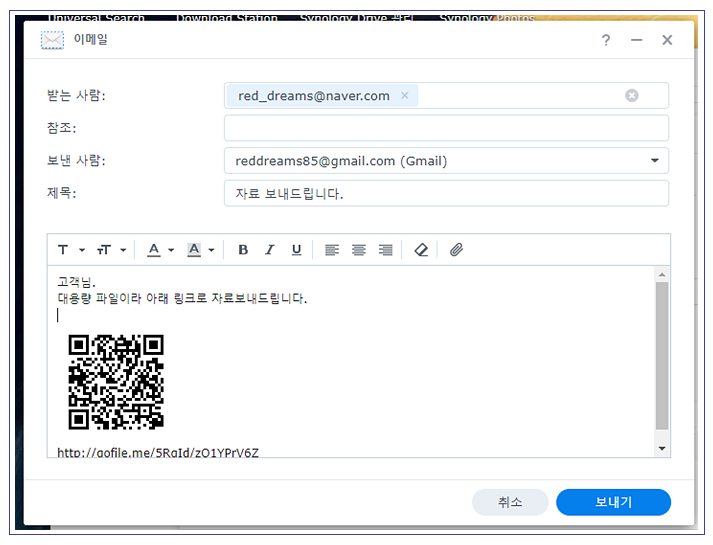
Task: Remove red_dreams@naver.com recipient chip
Action: [405, 95]
